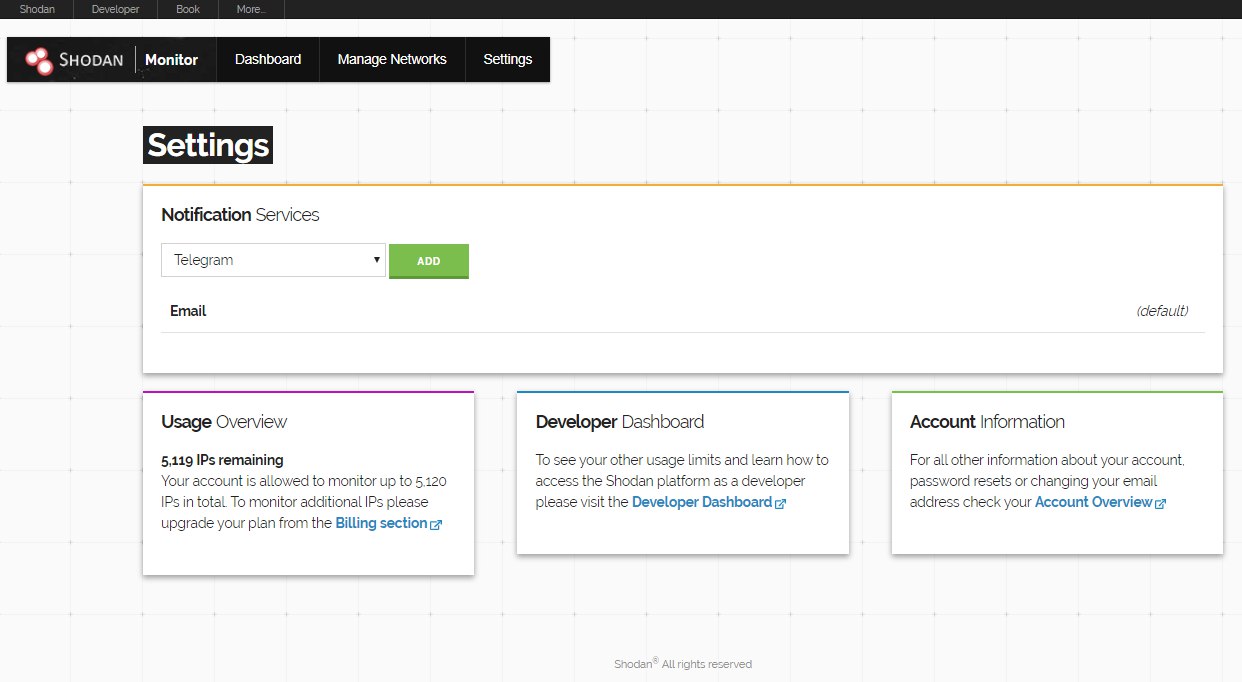
Task: Click the (default) label on Email row
Action: (x=1162, y=311)
